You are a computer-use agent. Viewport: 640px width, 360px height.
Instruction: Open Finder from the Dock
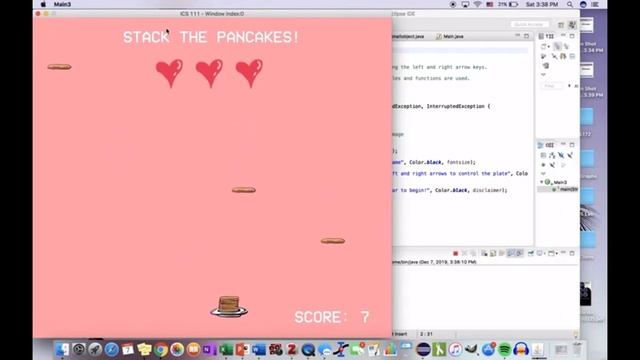click(62, 349)
